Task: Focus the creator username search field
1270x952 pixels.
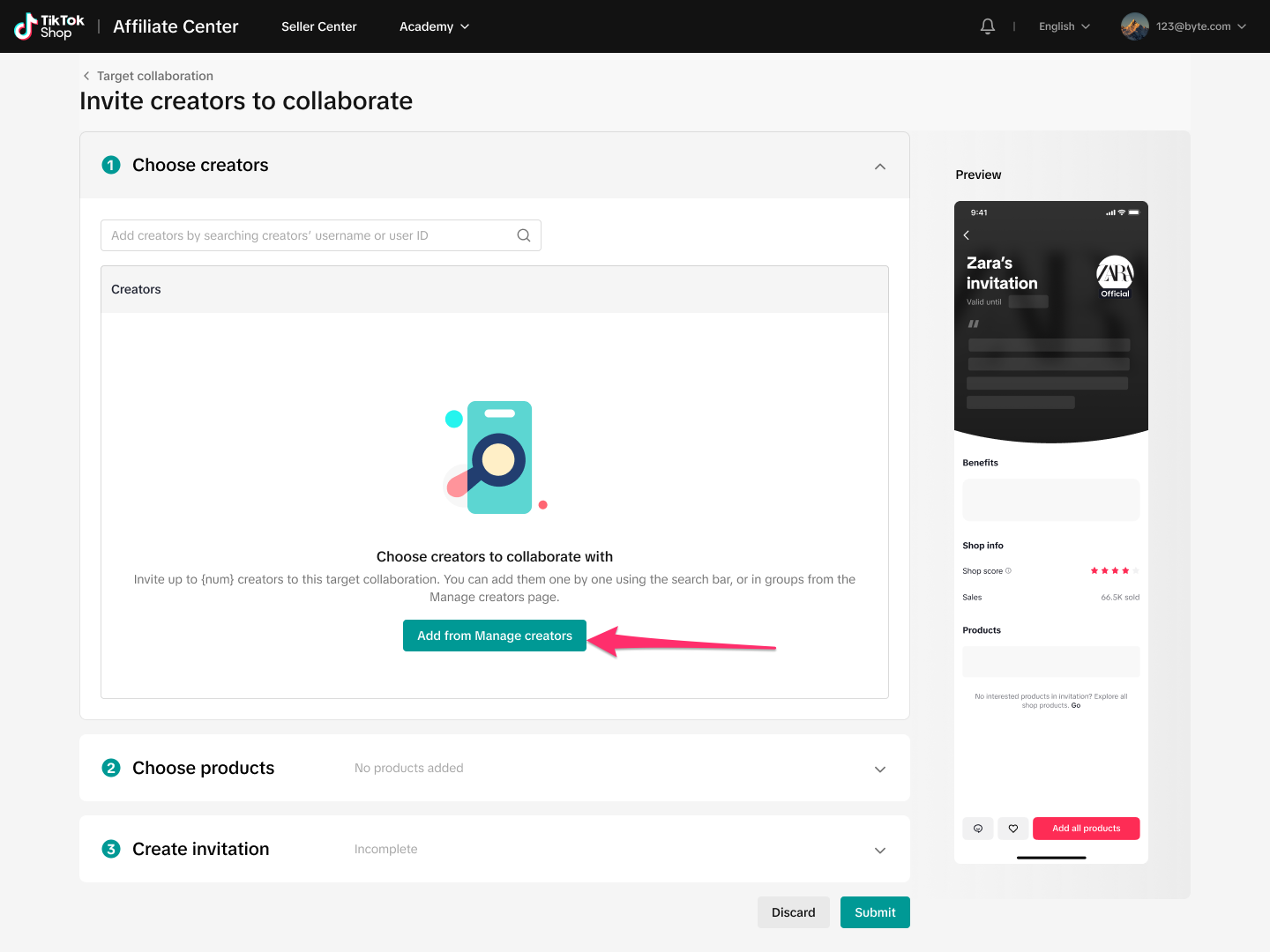Action: pyautogui.click(x=309, y=235)
